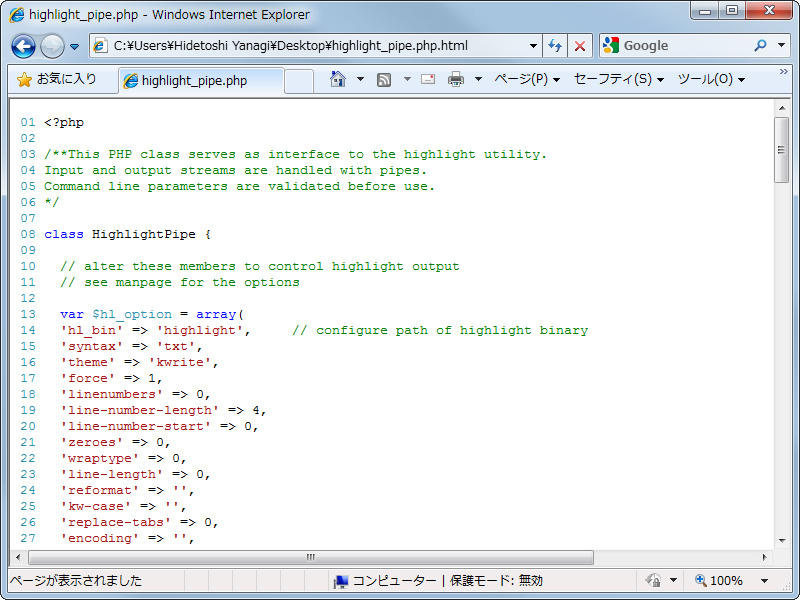Open the ページ(P) menu

coord(528,79)
